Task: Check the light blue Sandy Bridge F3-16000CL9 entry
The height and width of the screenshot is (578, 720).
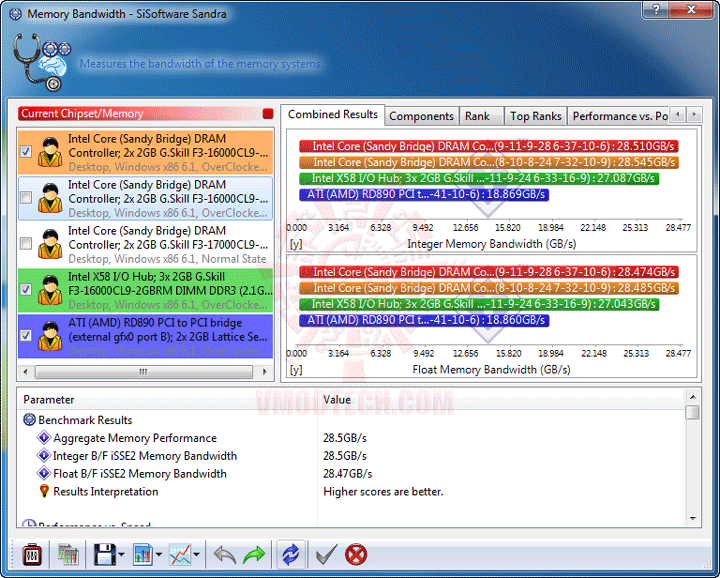Action: (26, 197)
